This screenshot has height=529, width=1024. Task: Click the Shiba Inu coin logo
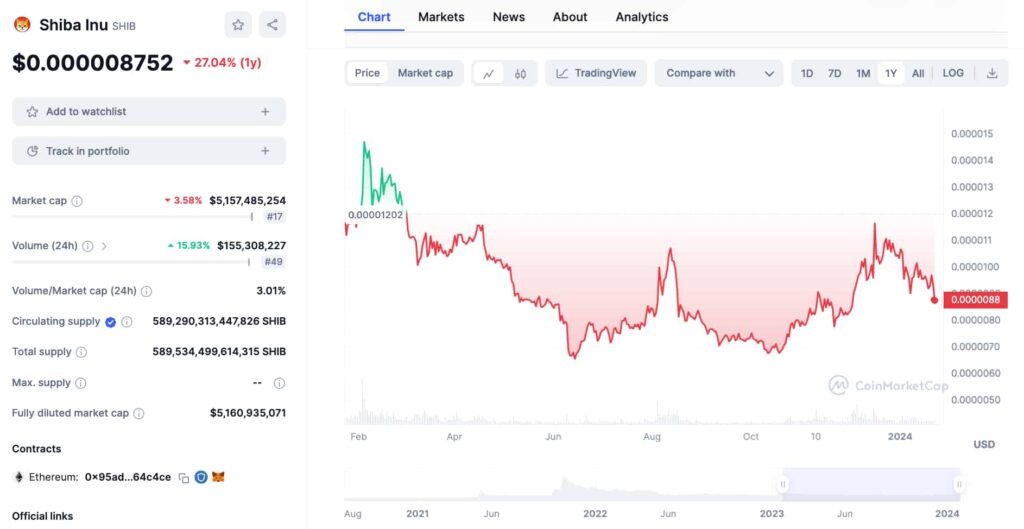22,25
